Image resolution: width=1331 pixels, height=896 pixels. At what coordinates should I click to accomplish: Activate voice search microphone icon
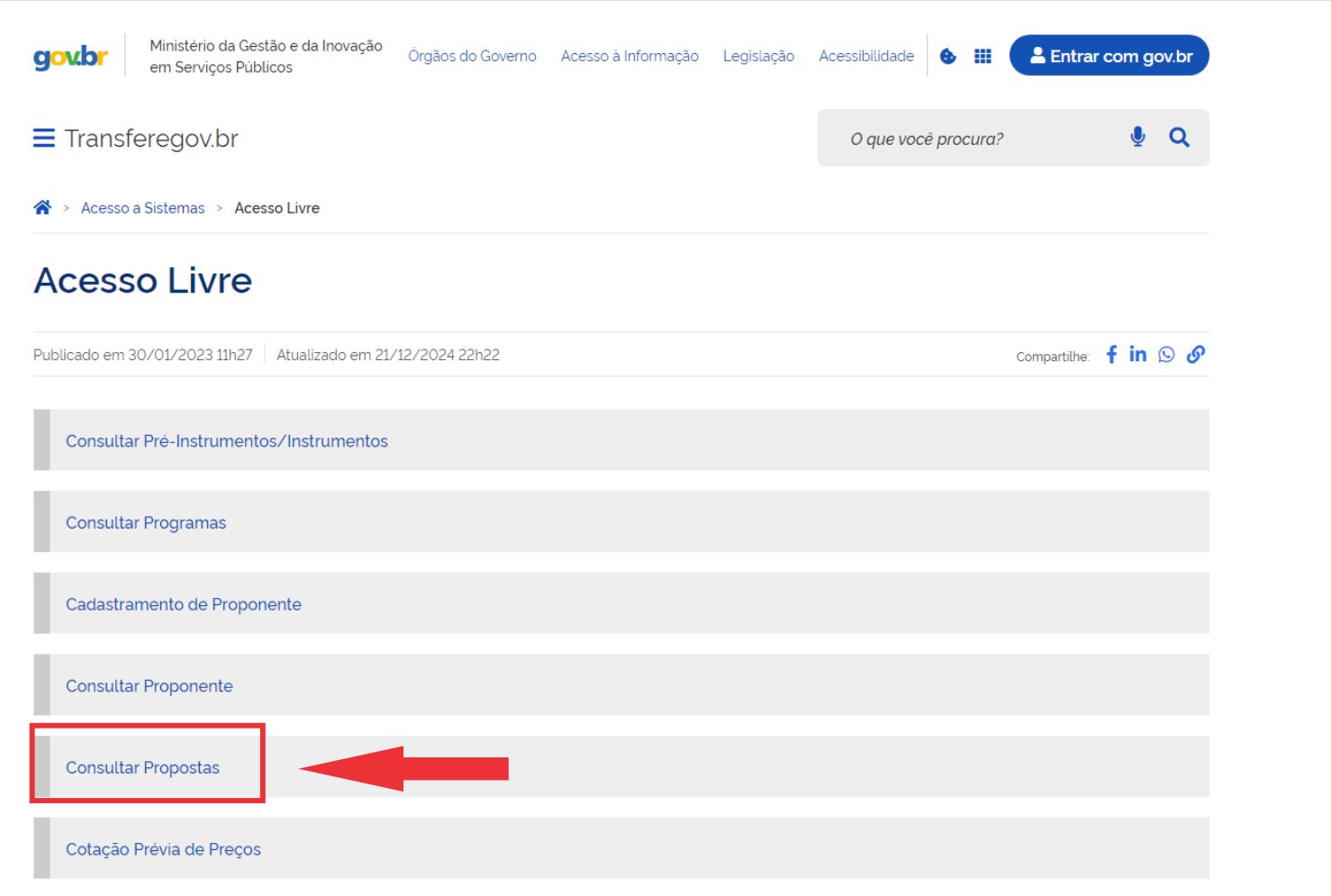coord(1137,137)
